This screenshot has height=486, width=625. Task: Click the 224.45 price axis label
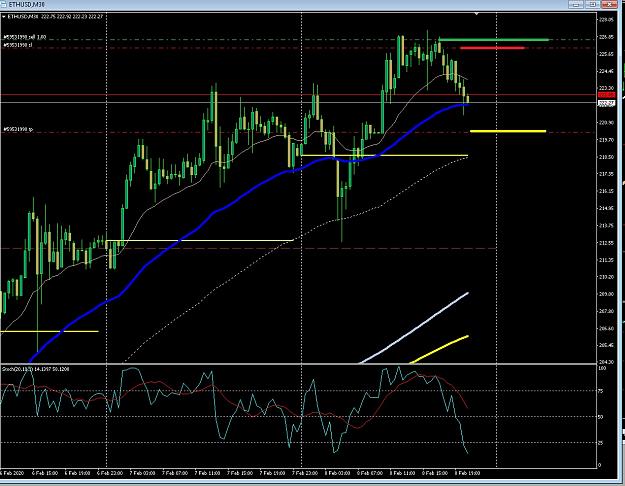pyautogui.click(x=606, y=71)
